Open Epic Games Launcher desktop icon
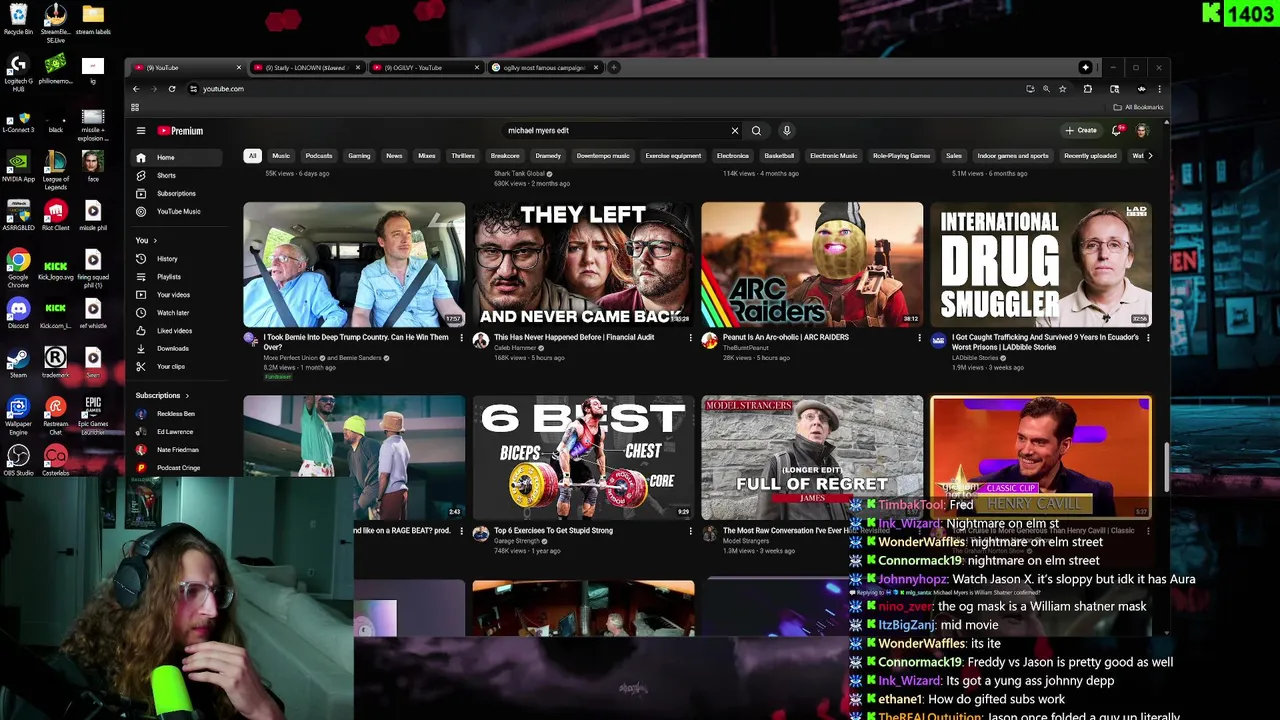Screen dimensions: 1280x720 click(93, 414)
